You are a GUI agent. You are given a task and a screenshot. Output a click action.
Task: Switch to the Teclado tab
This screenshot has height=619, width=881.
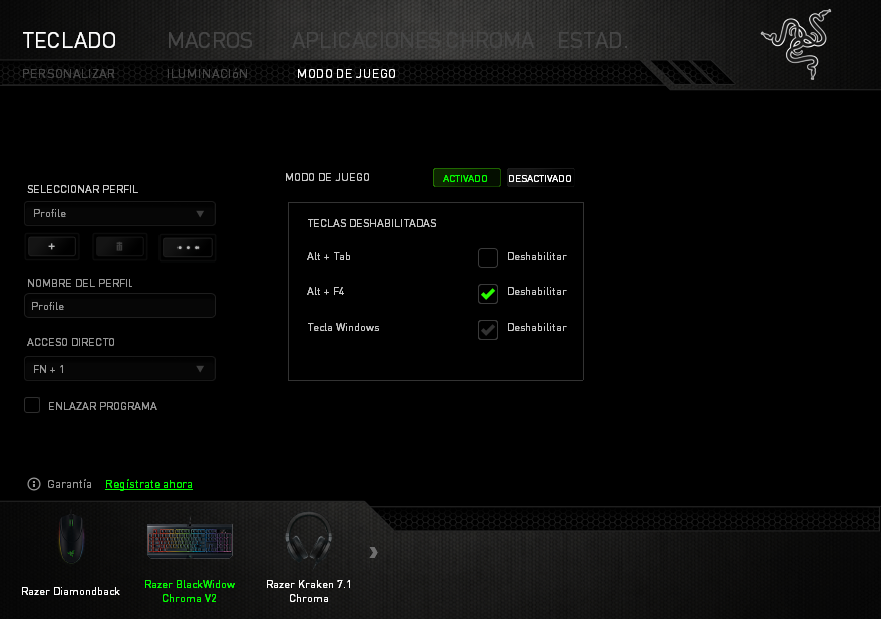(x=69, y=40)
